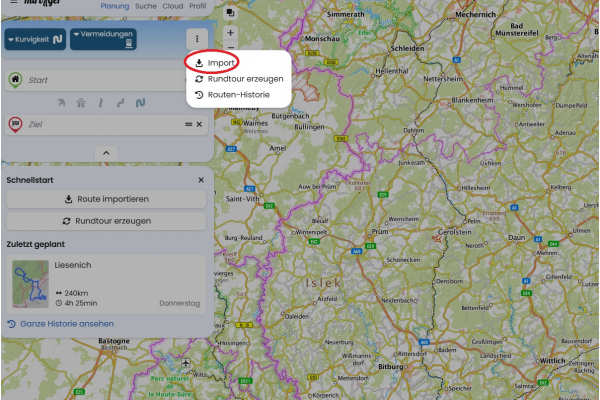Screen dimensions: 600x400
Task: Remove the Ziel waypoint with the X
Action: coord(199,124)
